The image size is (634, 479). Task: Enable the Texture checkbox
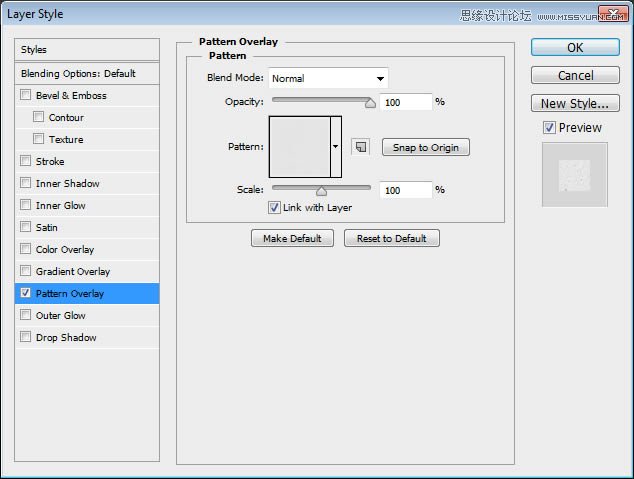pos(38,139)
